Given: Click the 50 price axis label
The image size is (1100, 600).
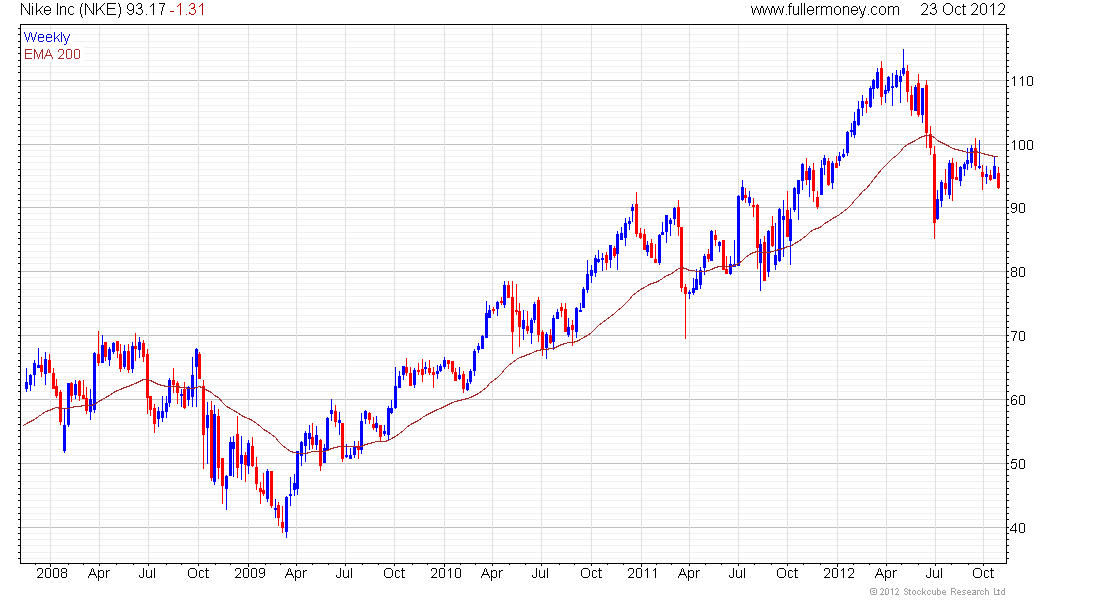Looking at the screenshot, I should 1018,464.
